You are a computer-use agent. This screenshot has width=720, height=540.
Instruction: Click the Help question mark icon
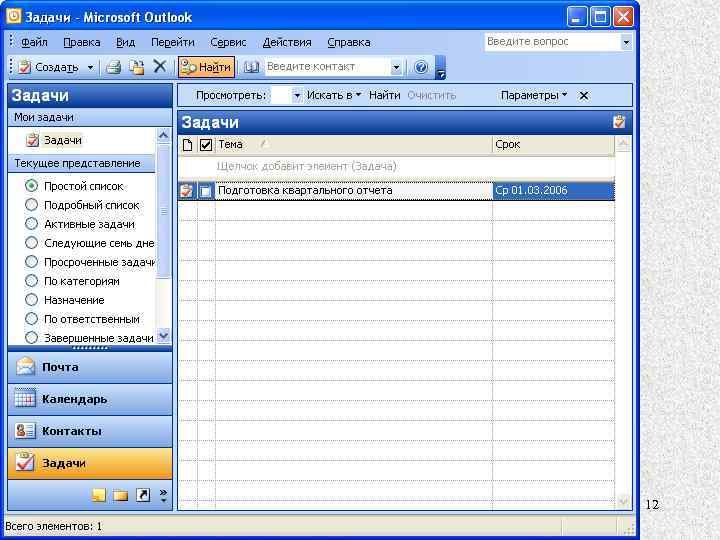point(421,68)
